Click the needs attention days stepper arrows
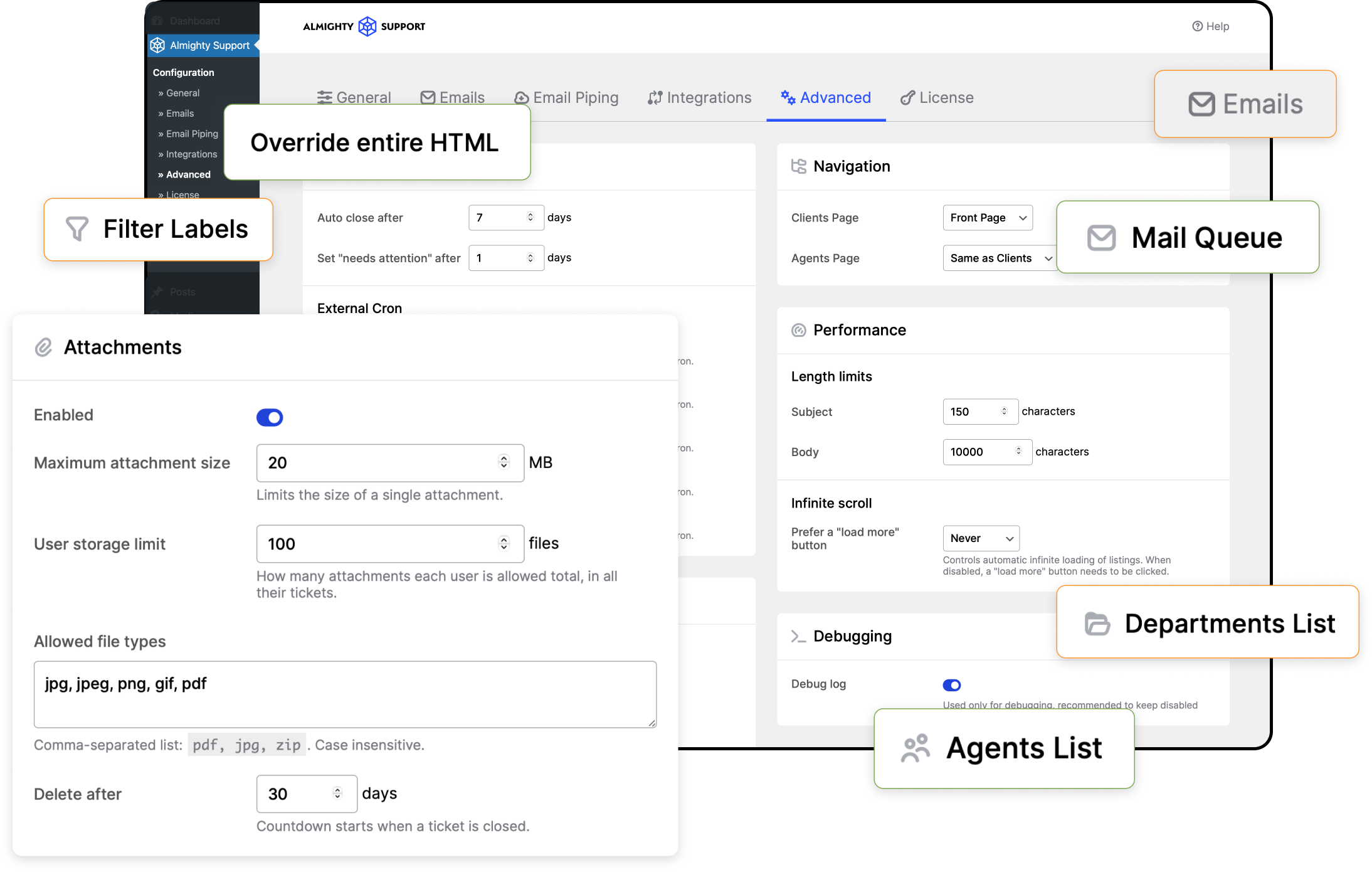Viewport: 1372px width, 872px height. [x=530, y=258]
